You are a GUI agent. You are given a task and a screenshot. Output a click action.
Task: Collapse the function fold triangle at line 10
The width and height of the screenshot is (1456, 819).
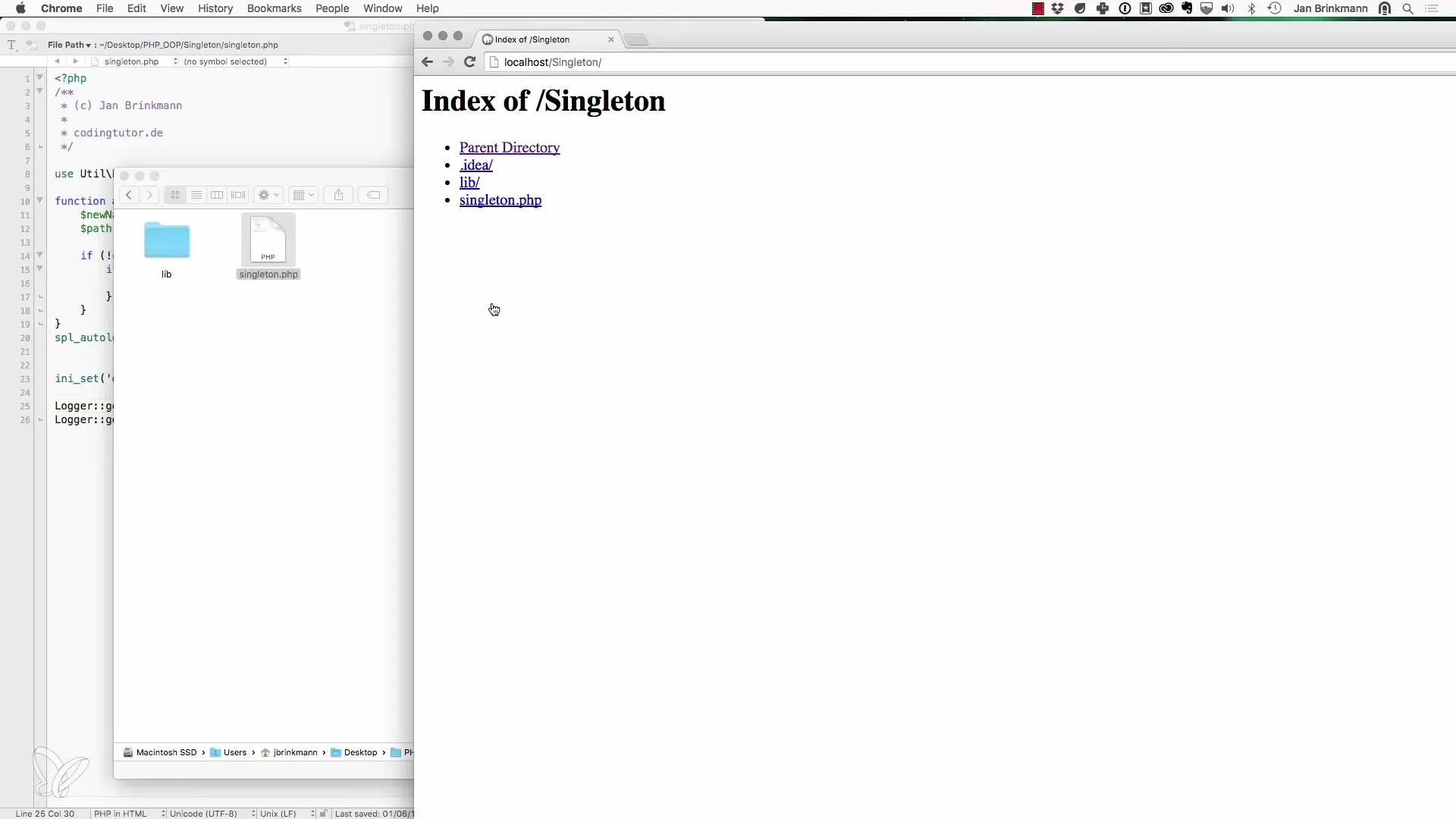coord(39,201)
